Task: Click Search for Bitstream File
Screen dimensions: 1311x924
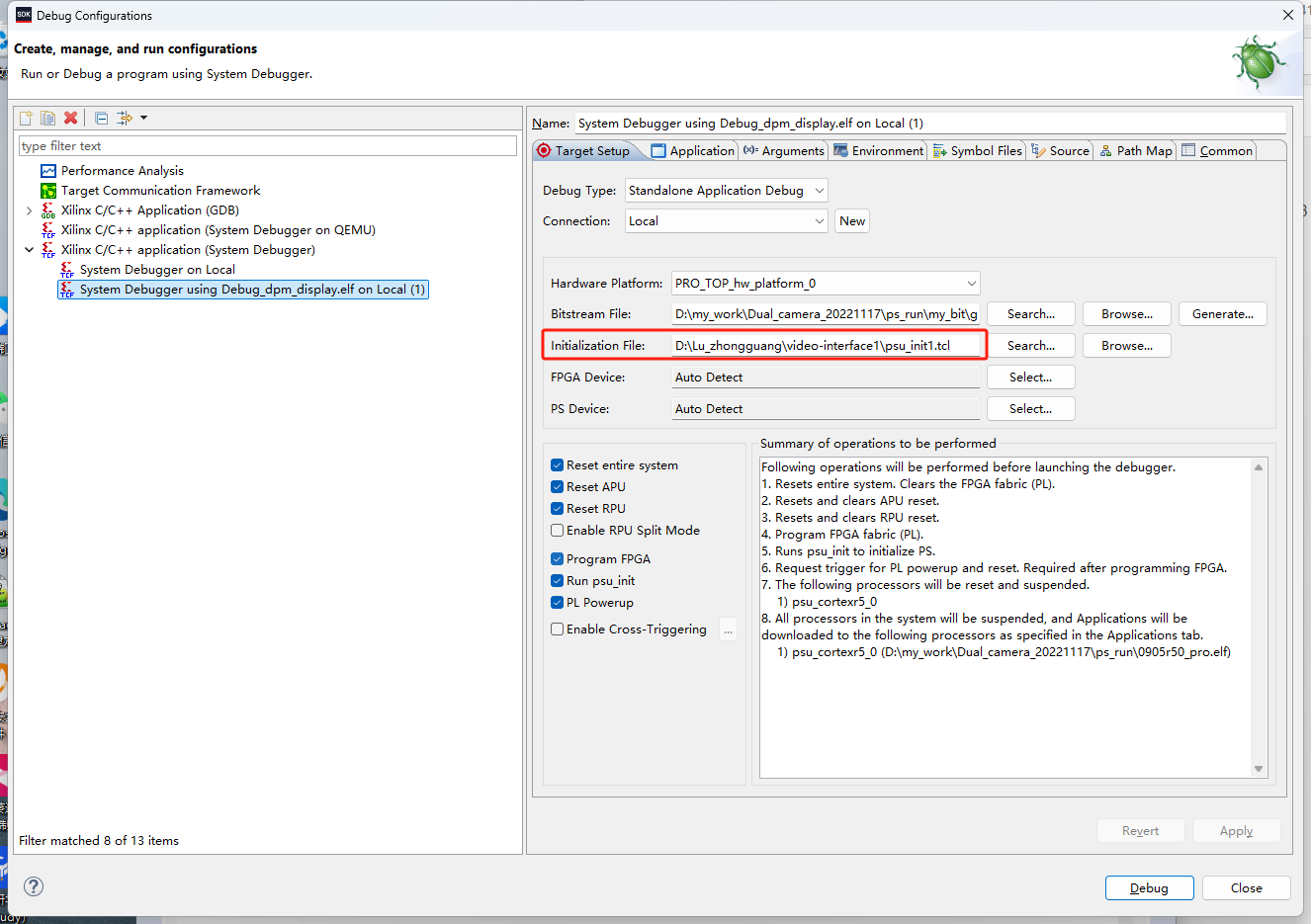Action: (x=1031, y=314)
